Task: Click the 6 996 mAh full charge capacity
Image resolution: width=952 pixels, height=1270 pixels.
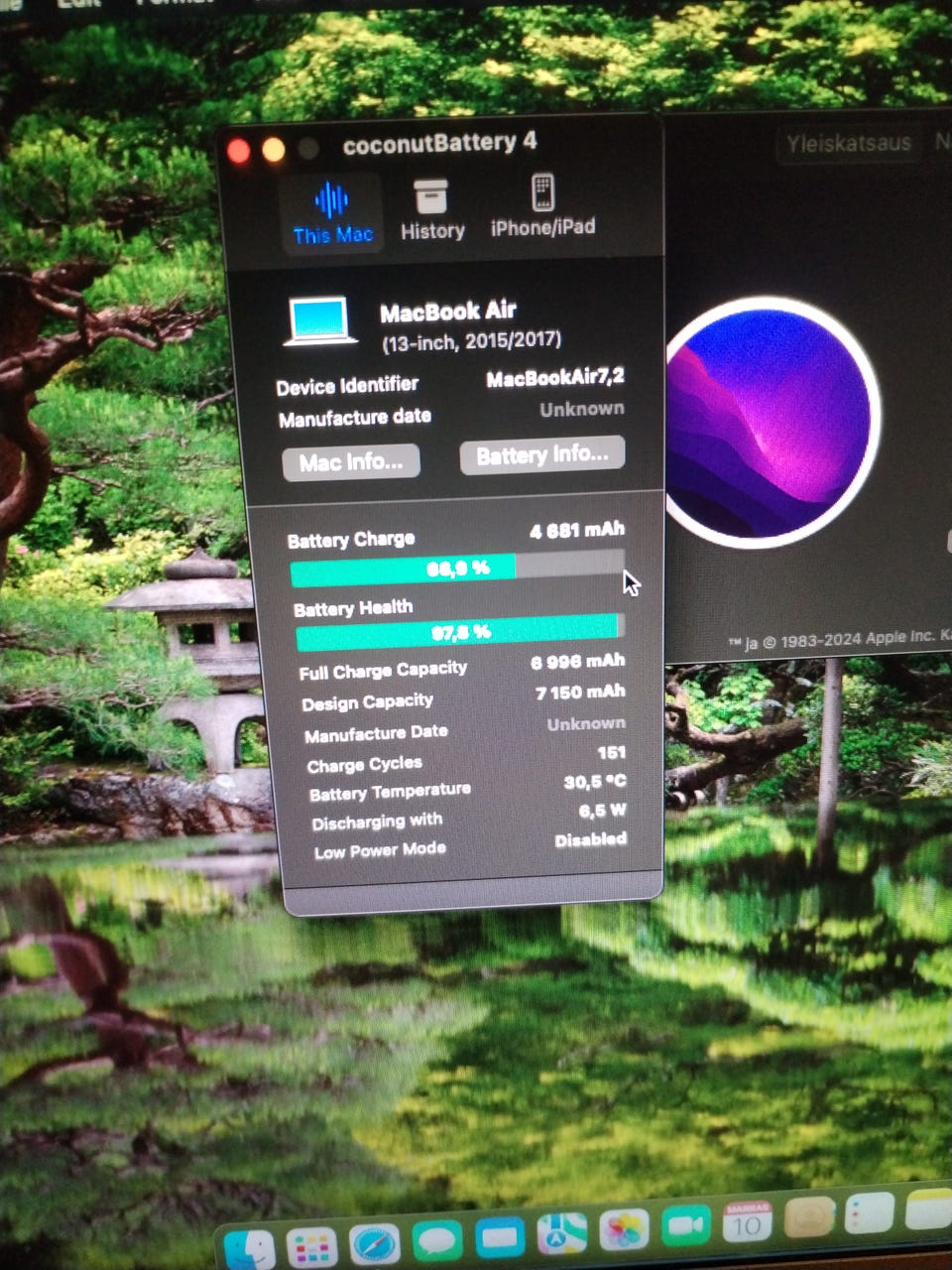Action: click(x=578, y=662)
